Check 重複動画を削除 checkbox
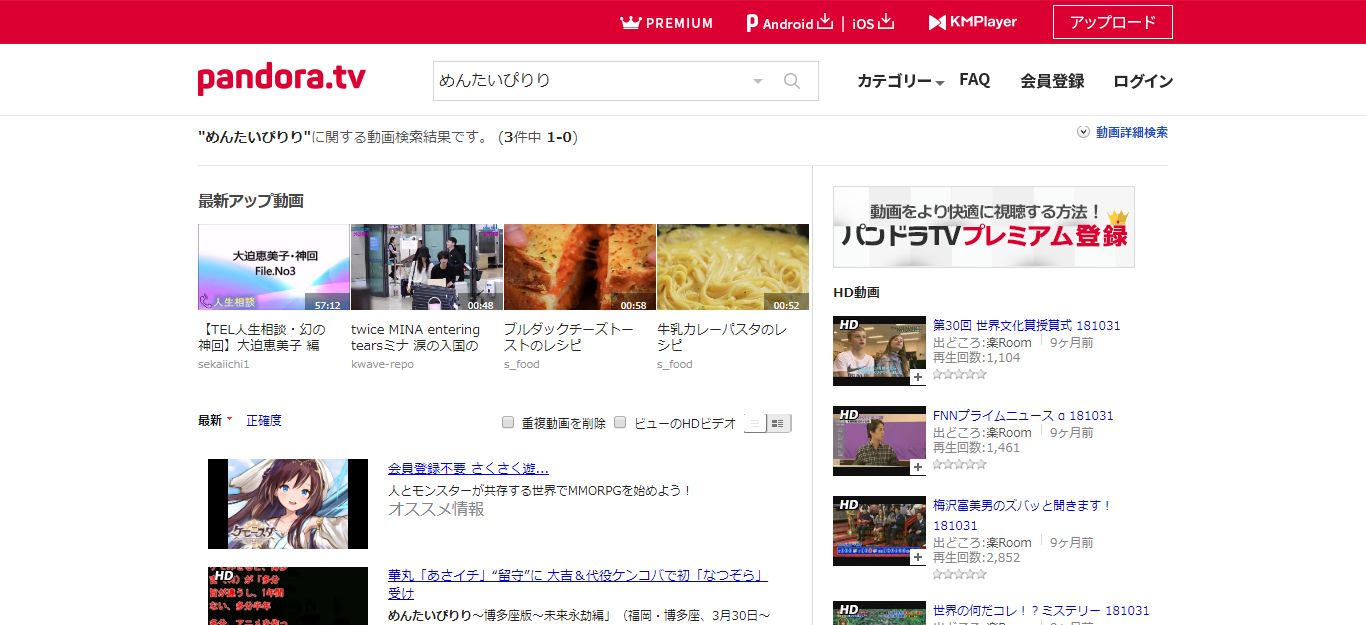The image size is (1366, 625). pyautogui.click(x=508, y=422)
